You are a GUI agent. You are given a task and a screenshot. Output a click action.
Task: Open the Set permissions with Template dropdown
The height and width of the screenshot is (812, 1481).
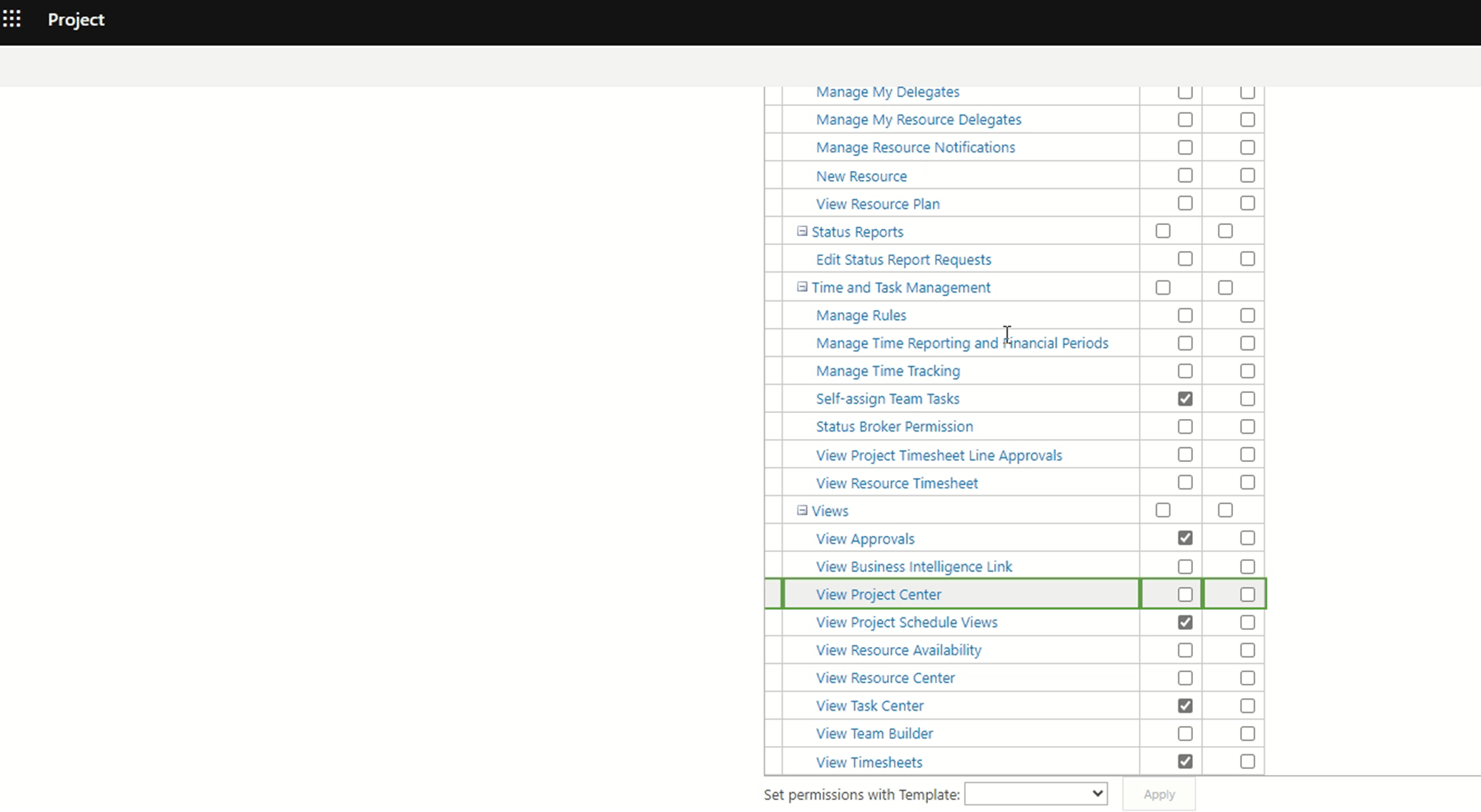pyautogui.click(x=1035, y=793)
